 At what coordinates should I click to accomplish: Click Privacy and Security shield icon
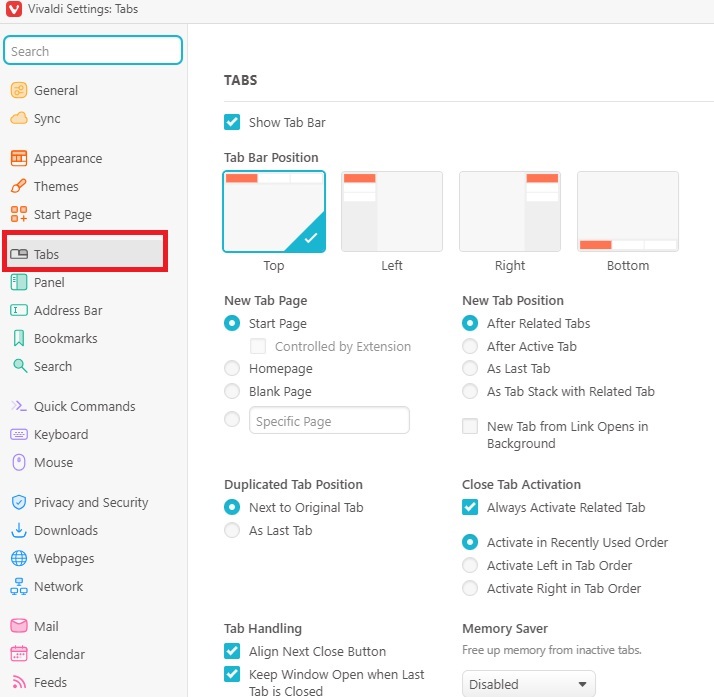point(19,502)
